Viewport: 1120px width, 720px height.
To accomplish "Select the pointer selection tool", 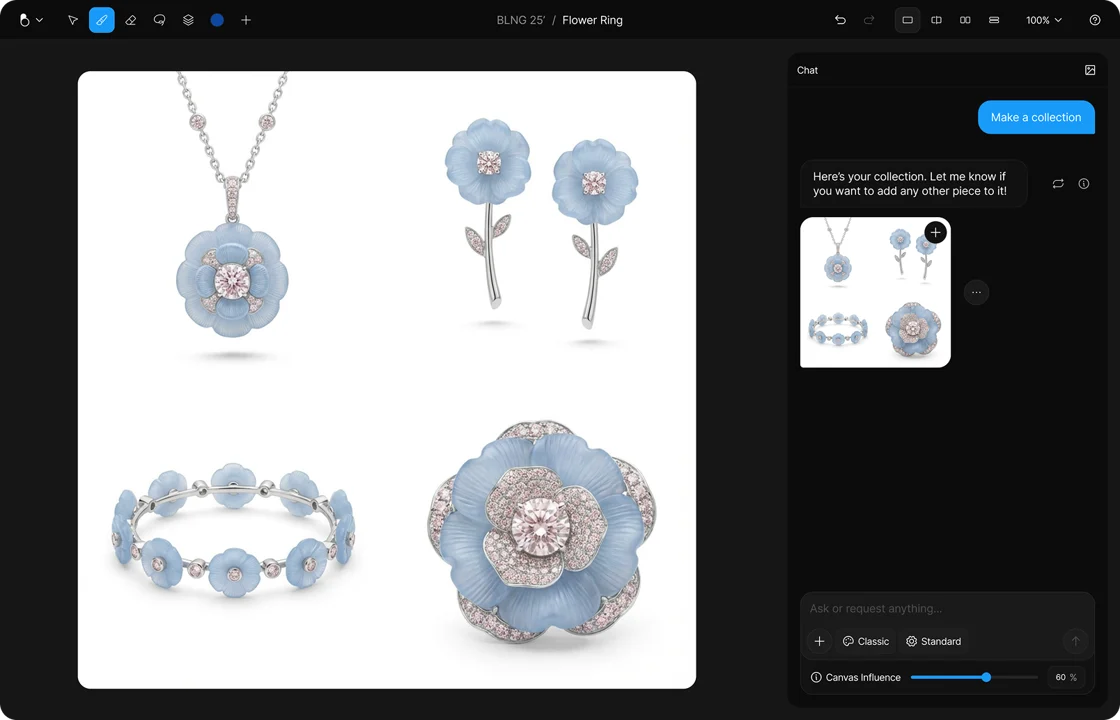I will (73, 20).
